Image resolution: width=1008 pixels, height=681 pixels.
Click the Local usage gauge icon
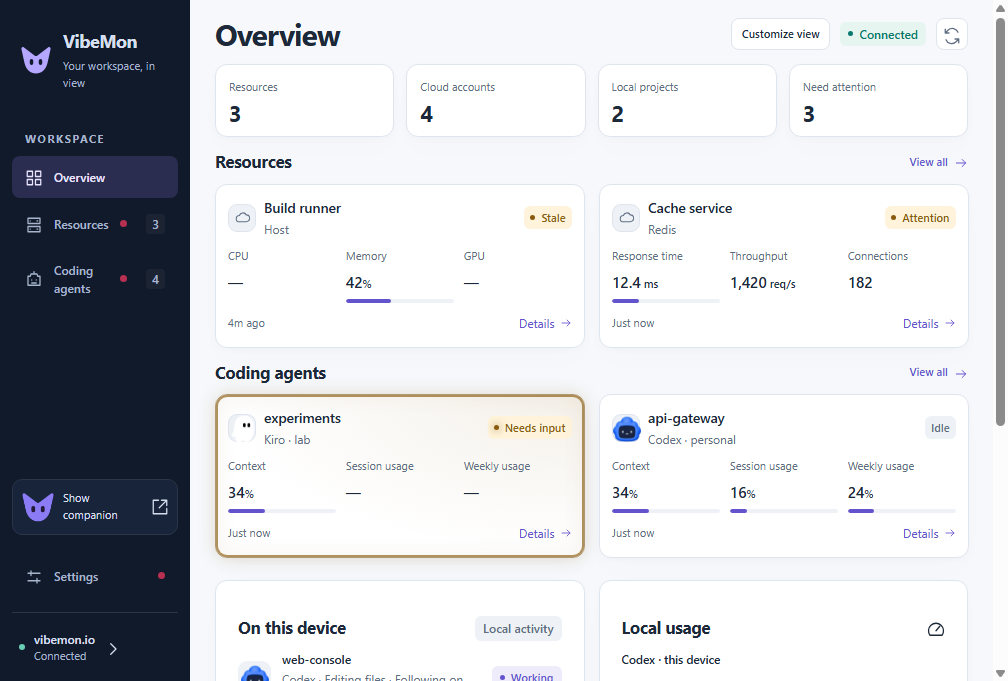936,629
